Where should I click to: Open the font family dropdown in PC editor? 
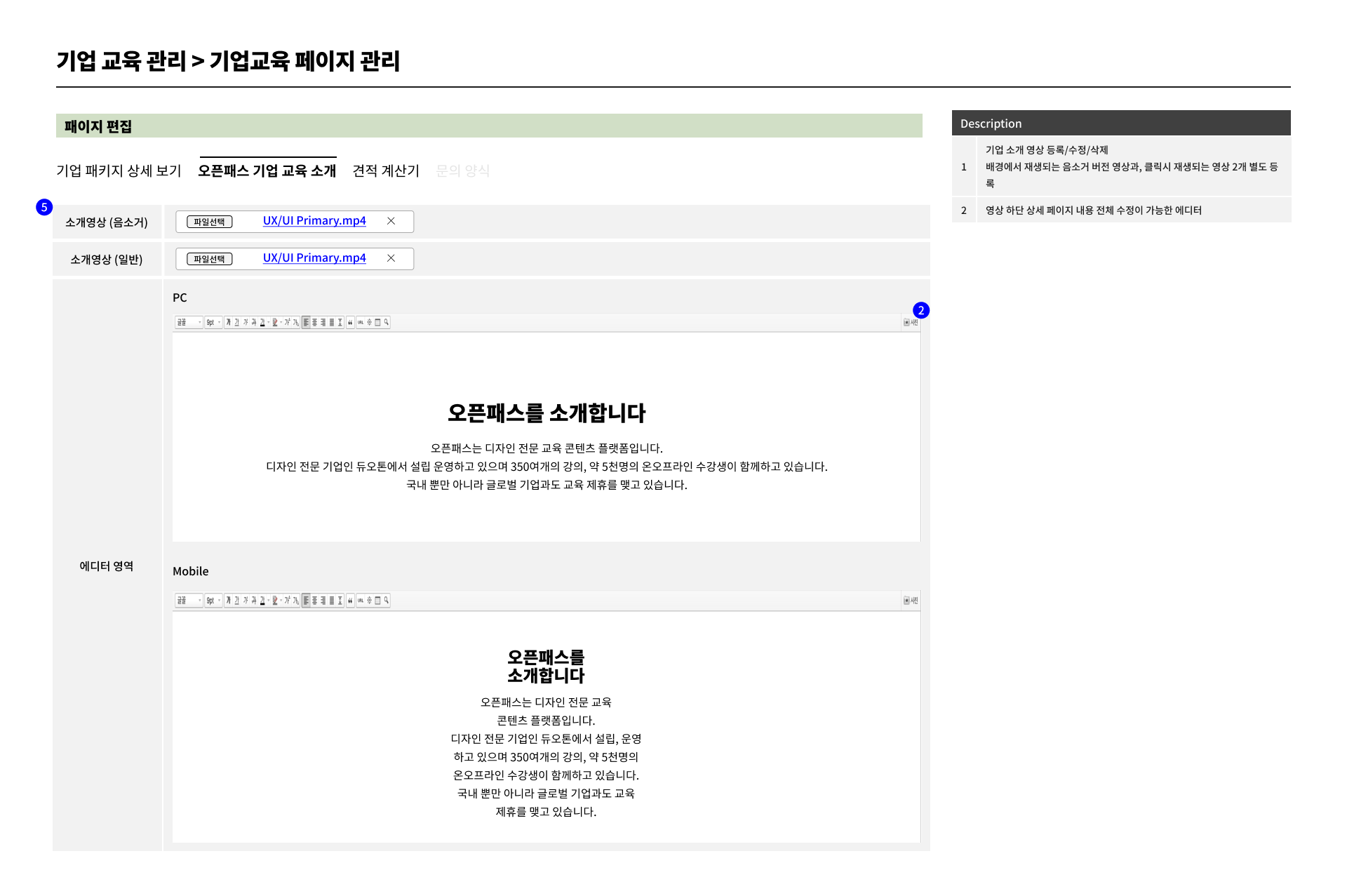(x=189, y=322)
